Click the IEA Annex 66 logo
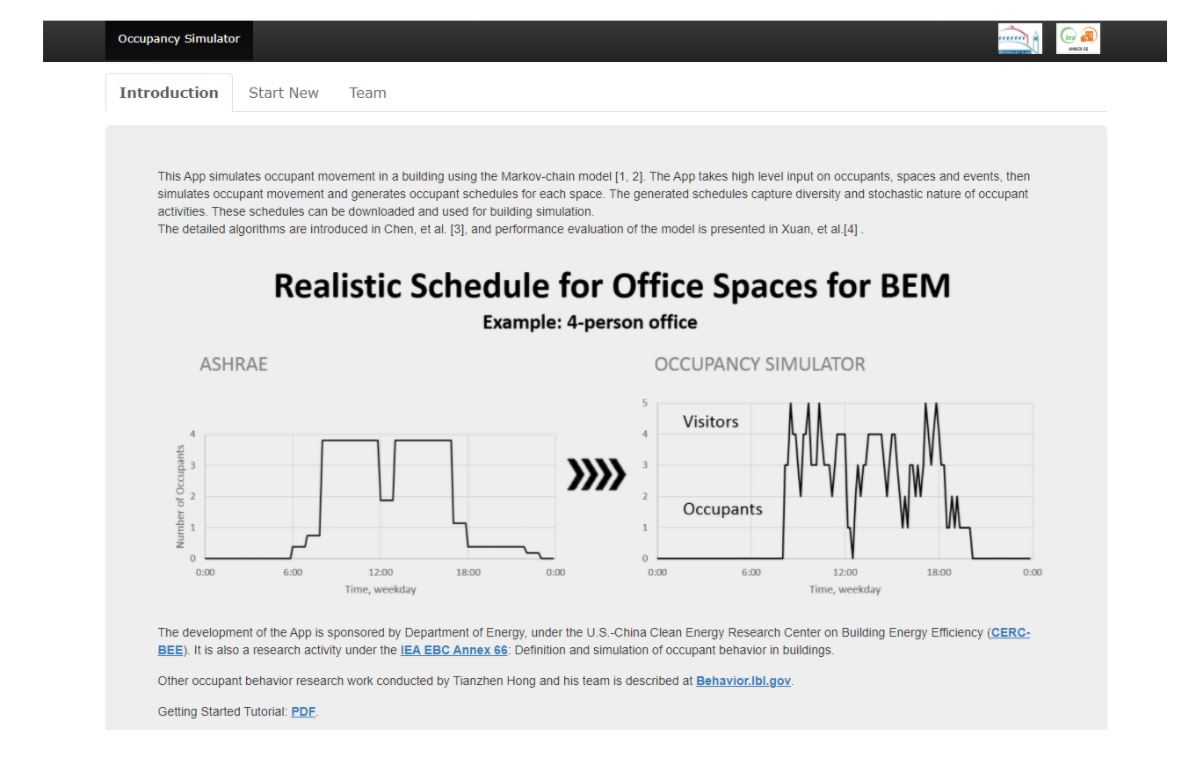 [1079, 41]
